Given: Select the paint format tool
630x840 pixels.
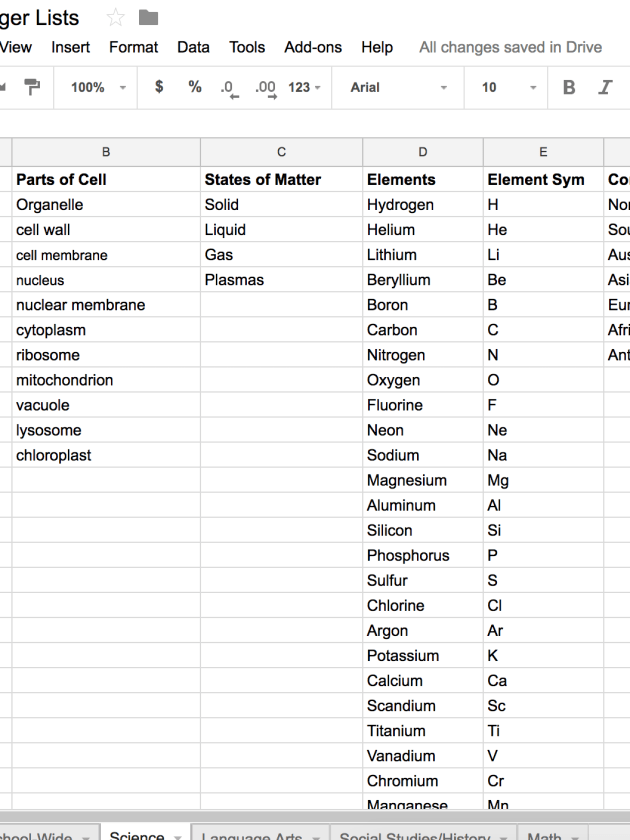Looking at the screenshot, I should (32, 87).
